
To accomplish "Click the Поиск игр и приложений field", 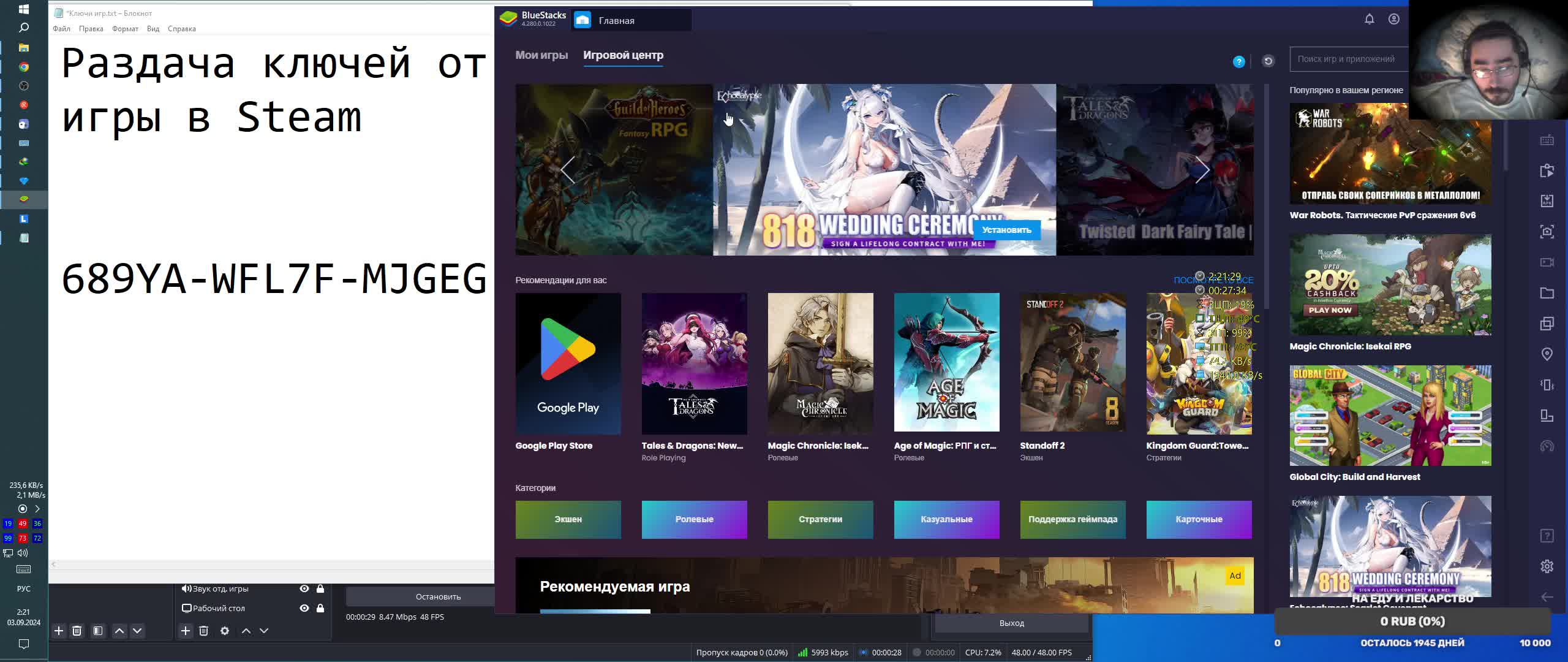I will (1347, 59).
